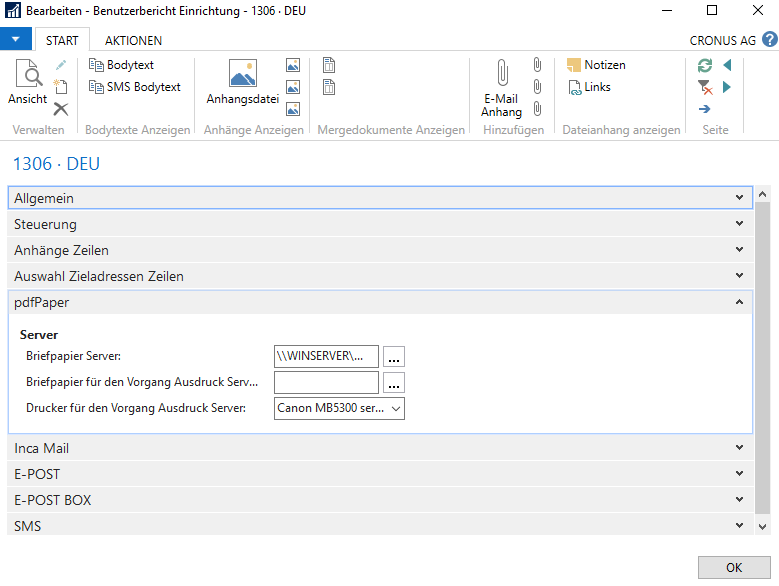Click the large Anhangsdatei picture icon
The image size is (779, 586).
pyautogui.click(x=242, y=73)
